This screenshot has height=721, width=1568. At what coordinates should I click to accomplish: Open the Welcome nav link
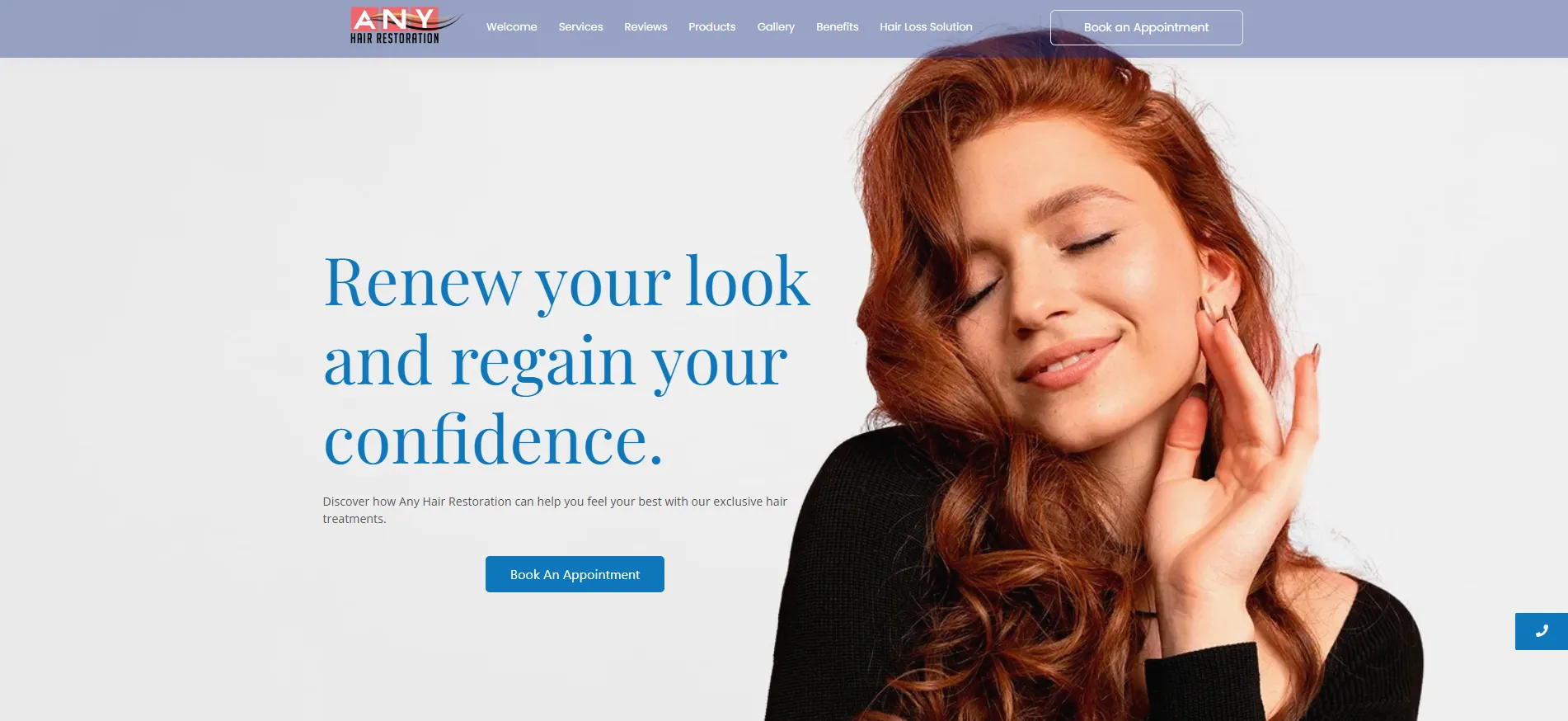click(511, 27)
